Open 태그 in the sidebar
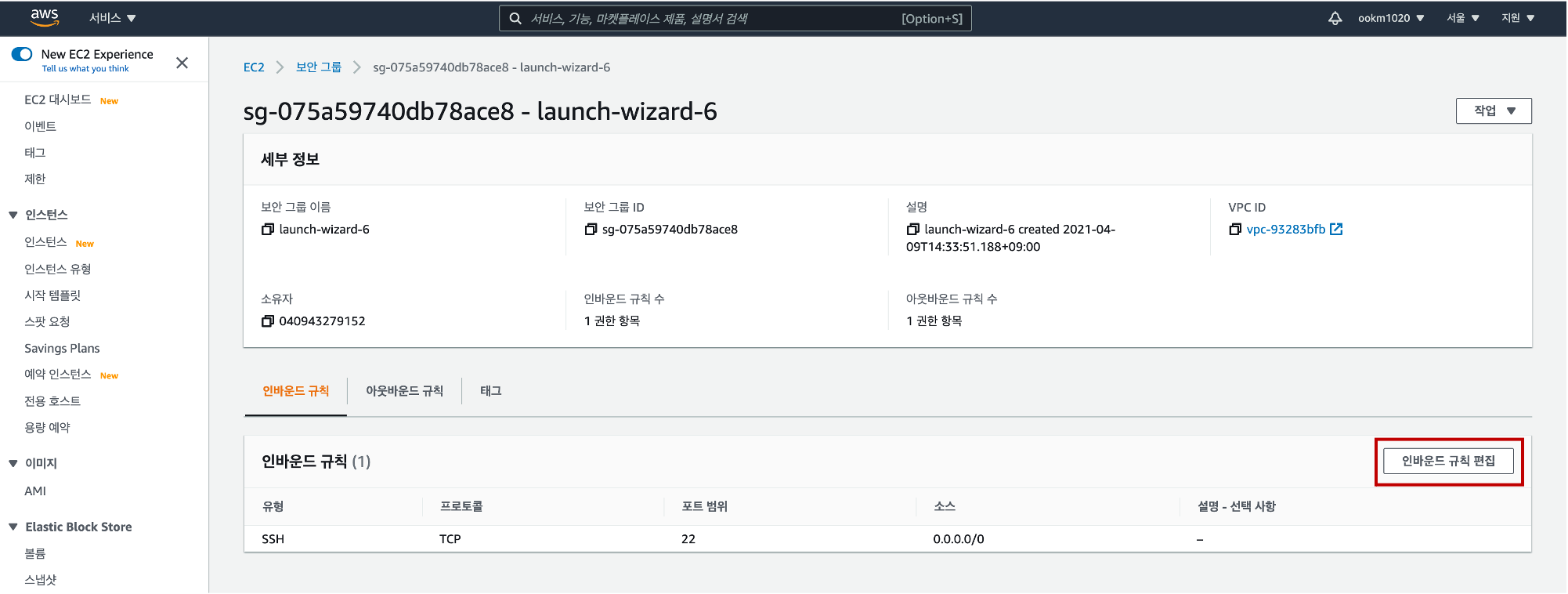Screen dimensions: 1568x594 coord(35,153)
